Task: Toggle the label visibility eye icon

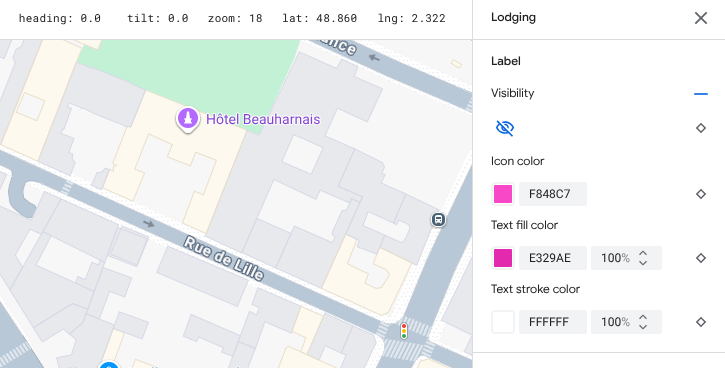Action: [x=504, y=128]
